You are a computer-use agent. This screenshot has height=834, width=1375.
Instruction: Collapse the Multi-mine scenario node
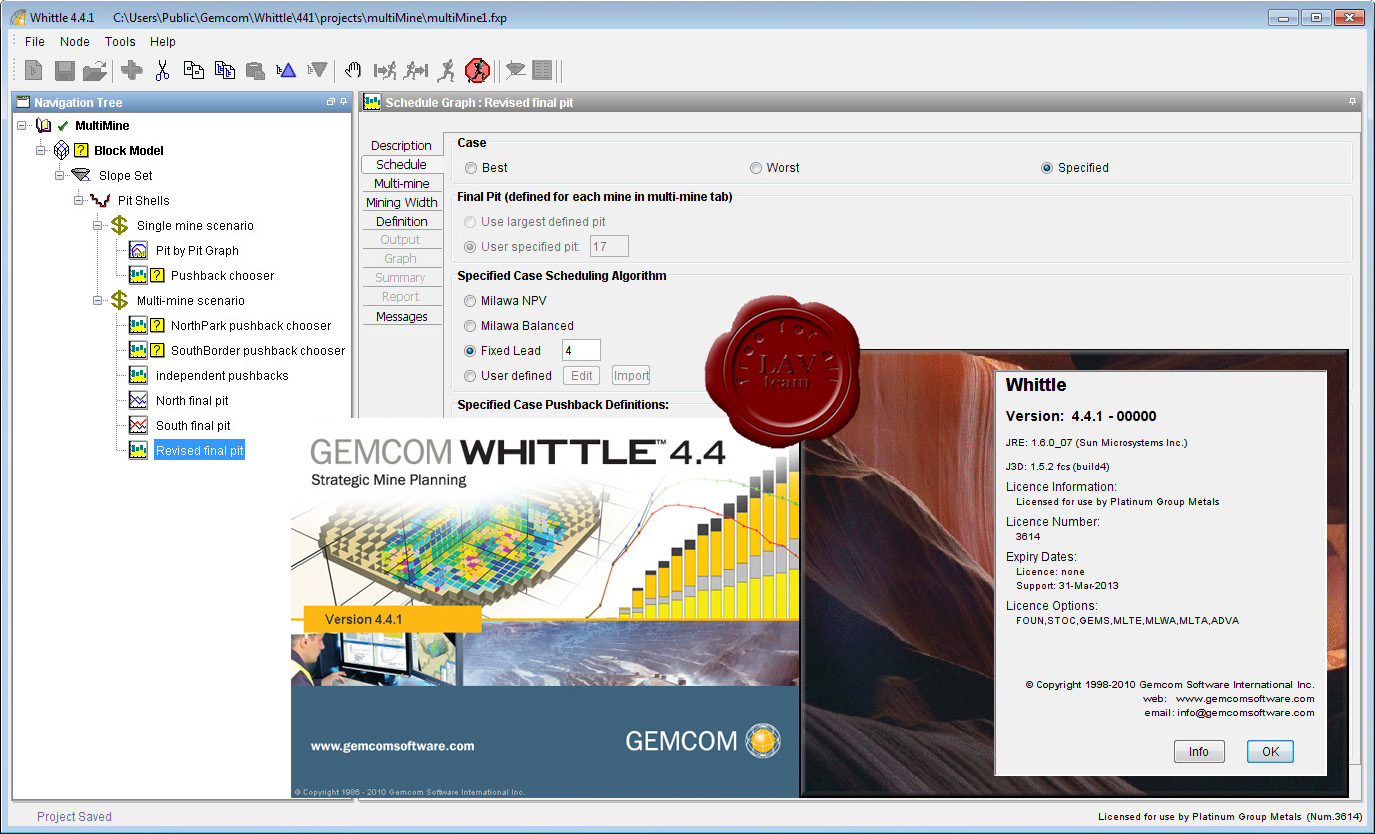click(x=99, y=301)
